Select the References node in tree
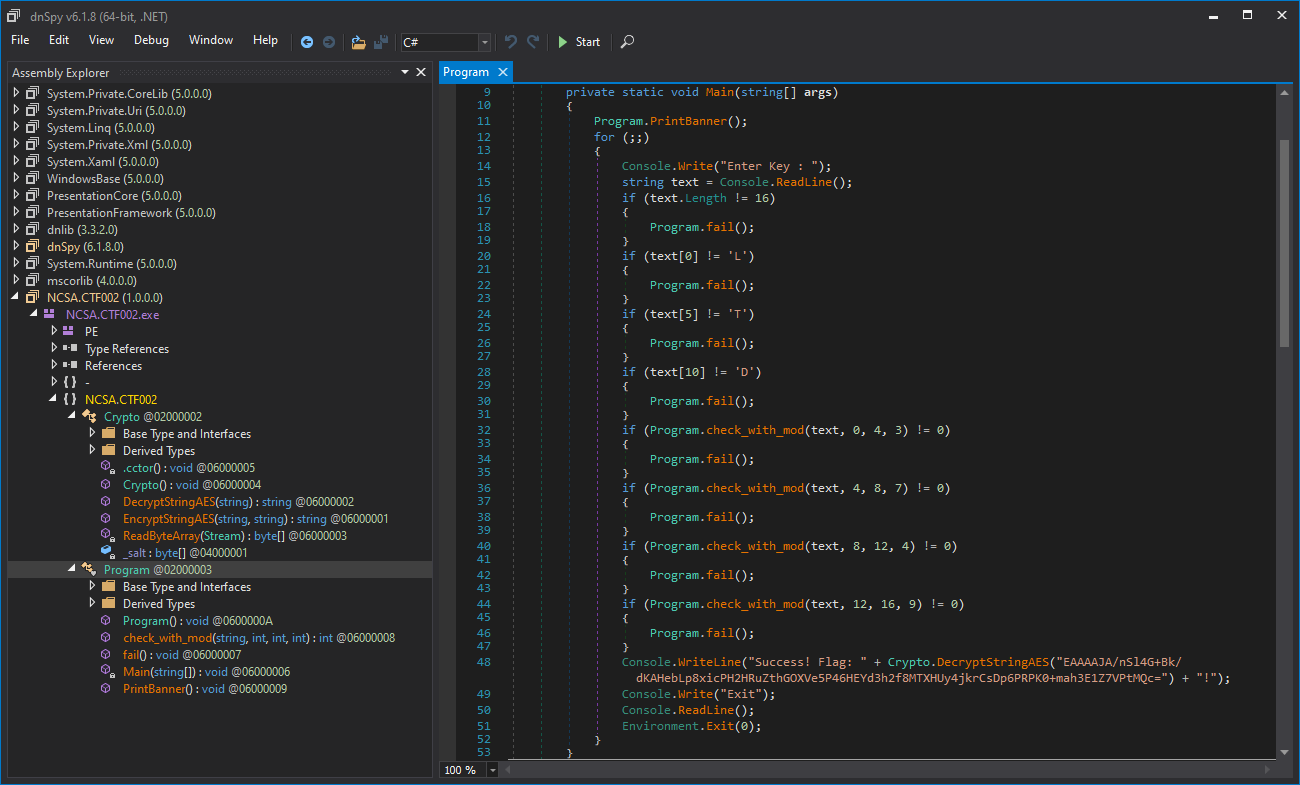 [x=114, y=365]
